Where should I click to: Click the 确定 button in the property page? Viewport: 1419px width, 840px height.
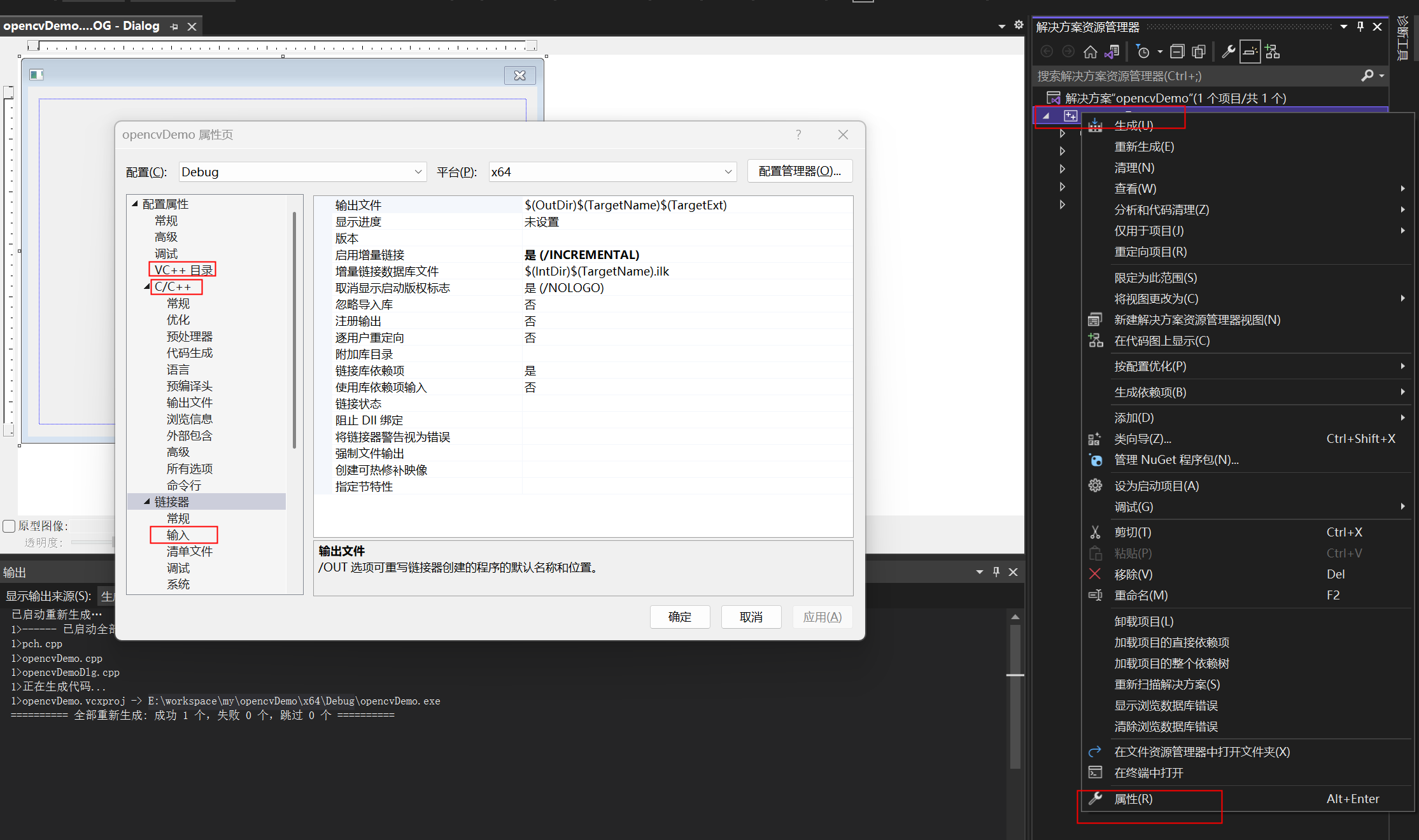click(x=679, y=617)
